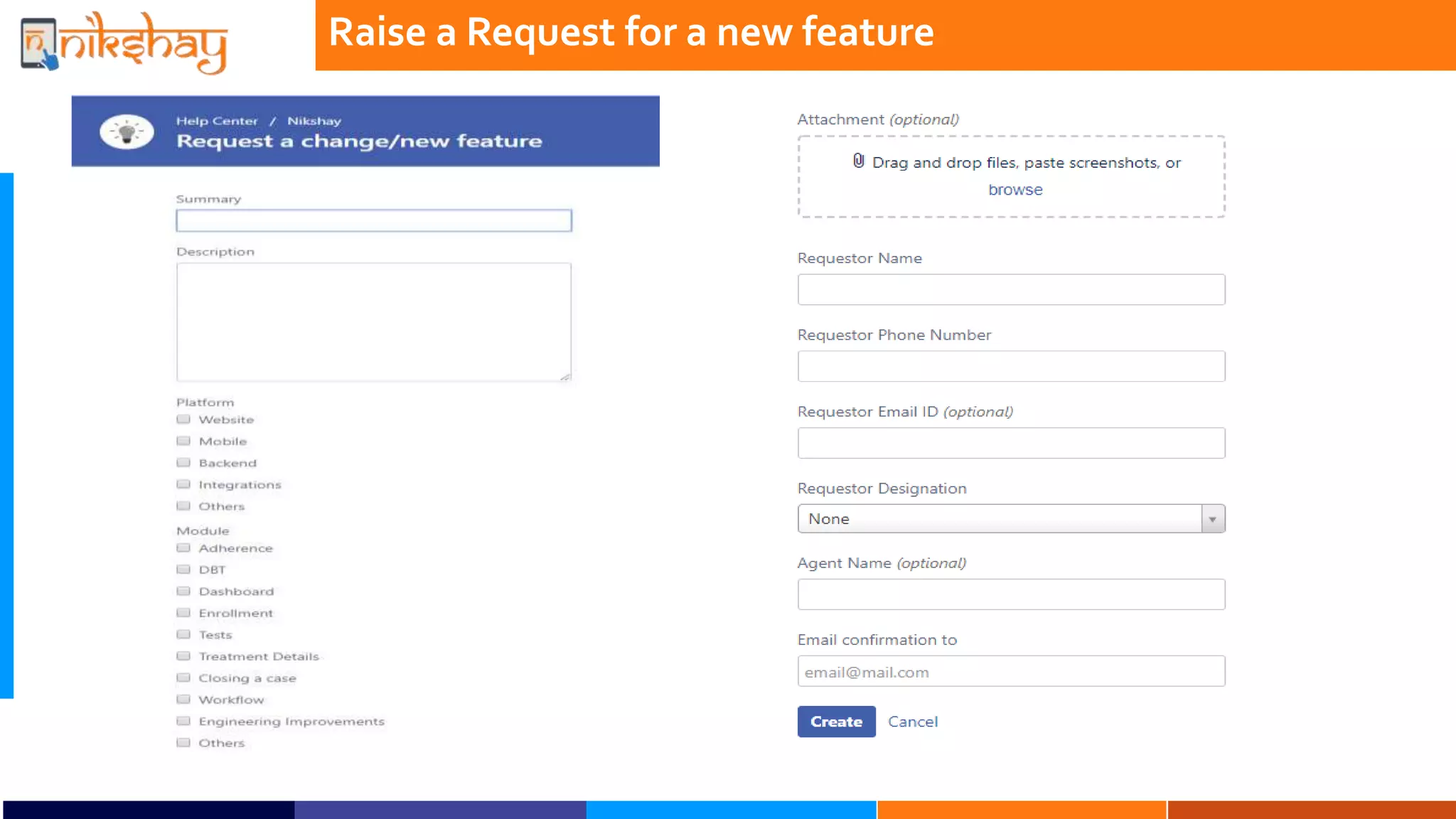Click the Cancel link
1456x819 pixels.
pos(913,722)
